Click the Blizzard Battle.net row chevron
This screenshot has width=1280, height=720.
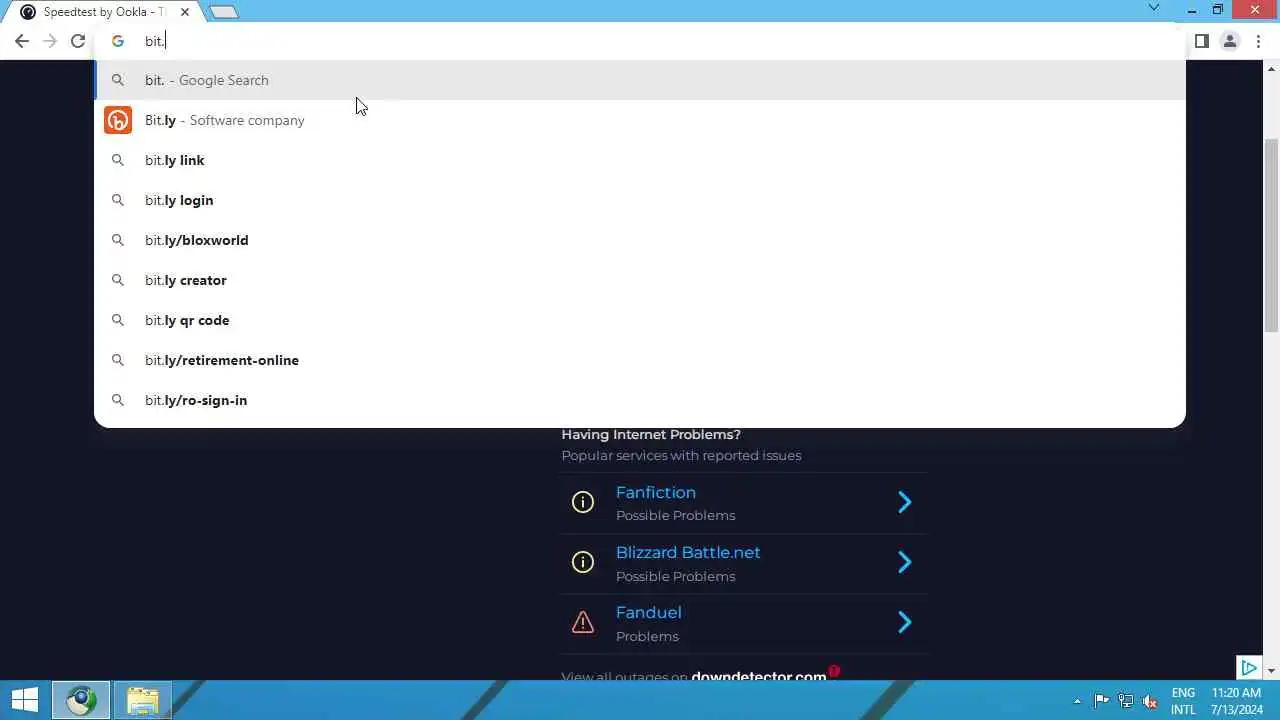[905, 562]
